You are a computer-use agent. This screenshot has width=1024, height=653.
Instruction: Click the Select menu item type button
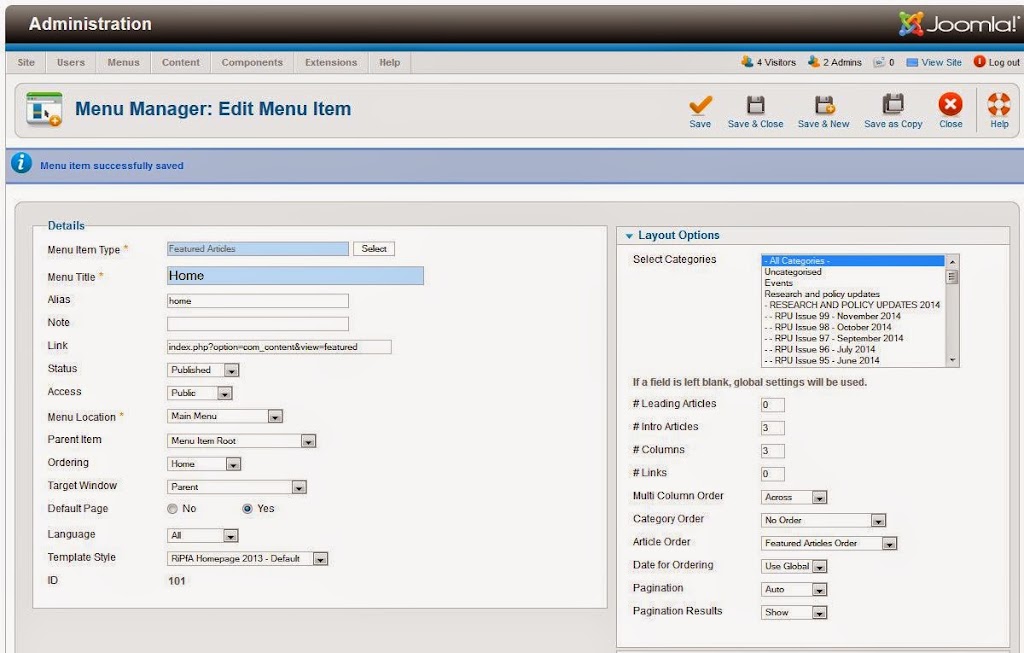[x=374, y=249]
